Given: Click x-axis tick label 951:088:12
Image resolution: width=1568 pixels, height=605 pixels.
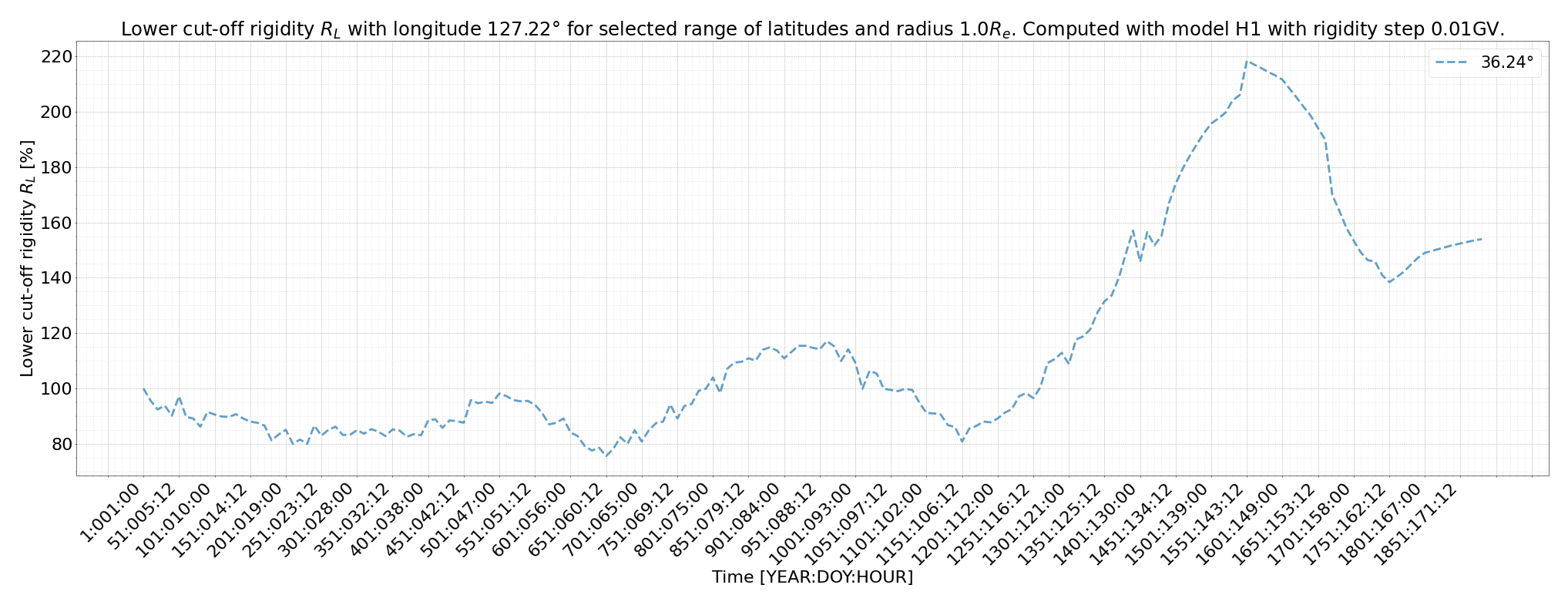Looking at the screenshot, I should click(779, 520).
